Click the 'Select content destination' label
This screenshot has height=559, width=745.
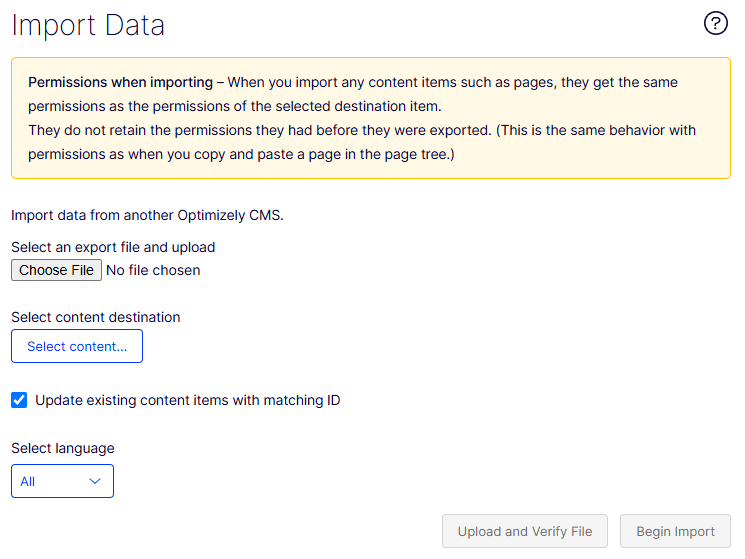coord(96,317)
